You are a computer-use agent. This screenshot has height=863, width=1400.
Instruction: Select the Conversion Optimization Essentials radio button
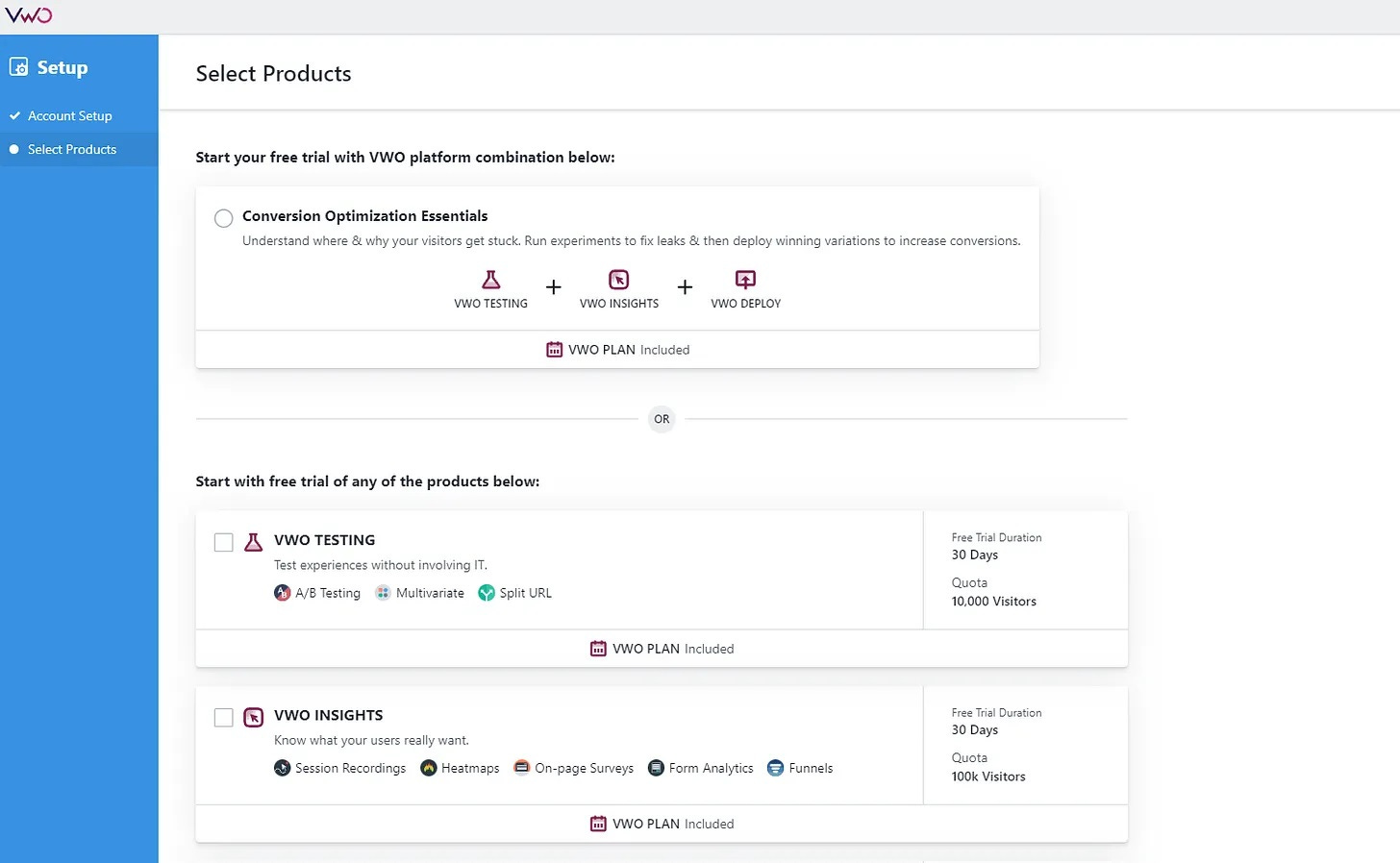[223, 218]
